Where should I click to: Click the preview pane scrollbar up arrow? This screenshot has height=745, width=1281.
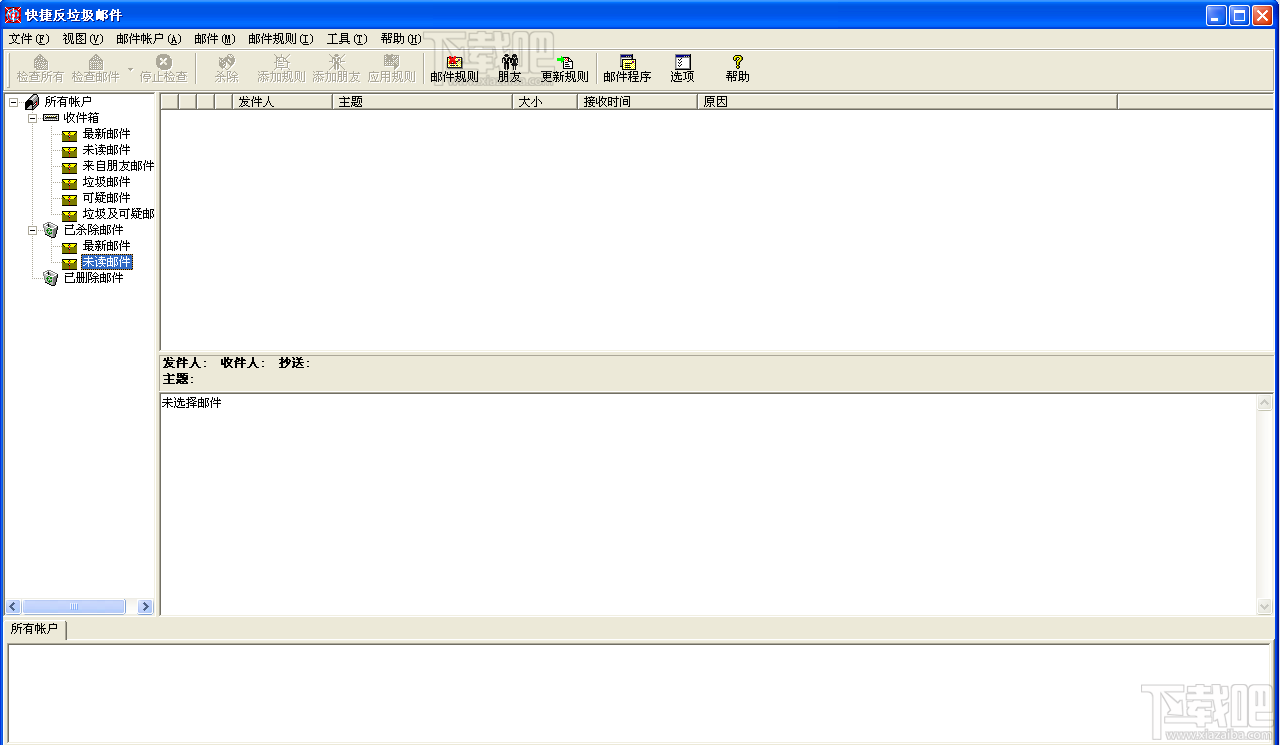click(x=1265, y=403)
